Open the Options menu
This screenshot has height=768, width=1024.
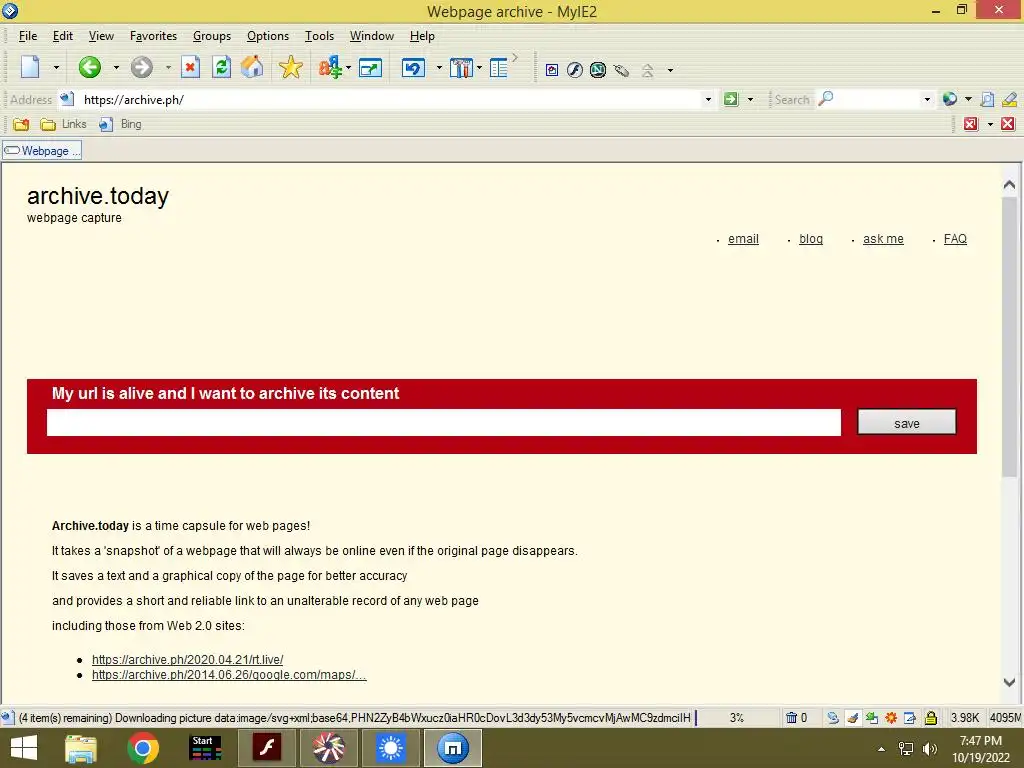click(x=268, y=36)
